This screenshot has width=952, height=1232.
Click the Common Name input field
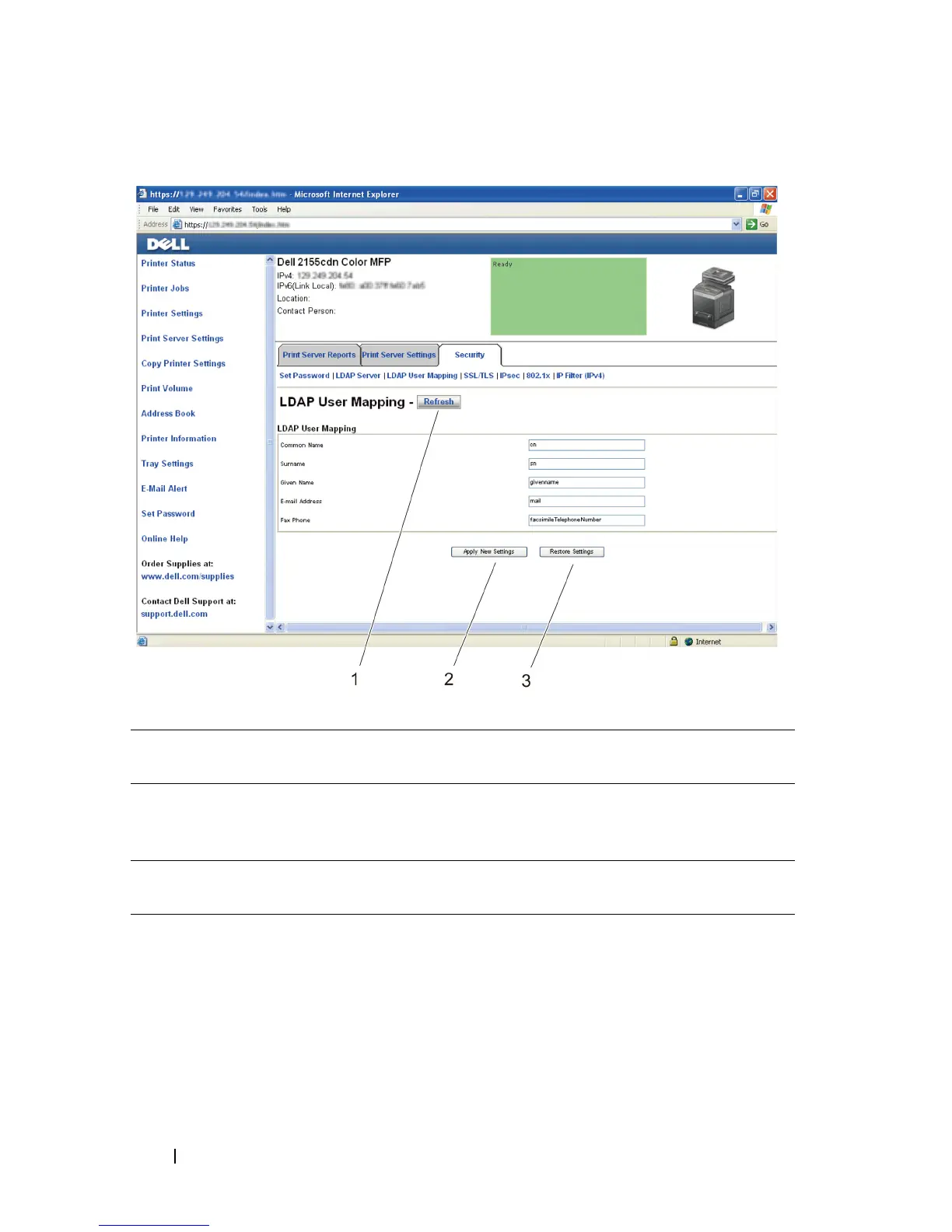586,445
